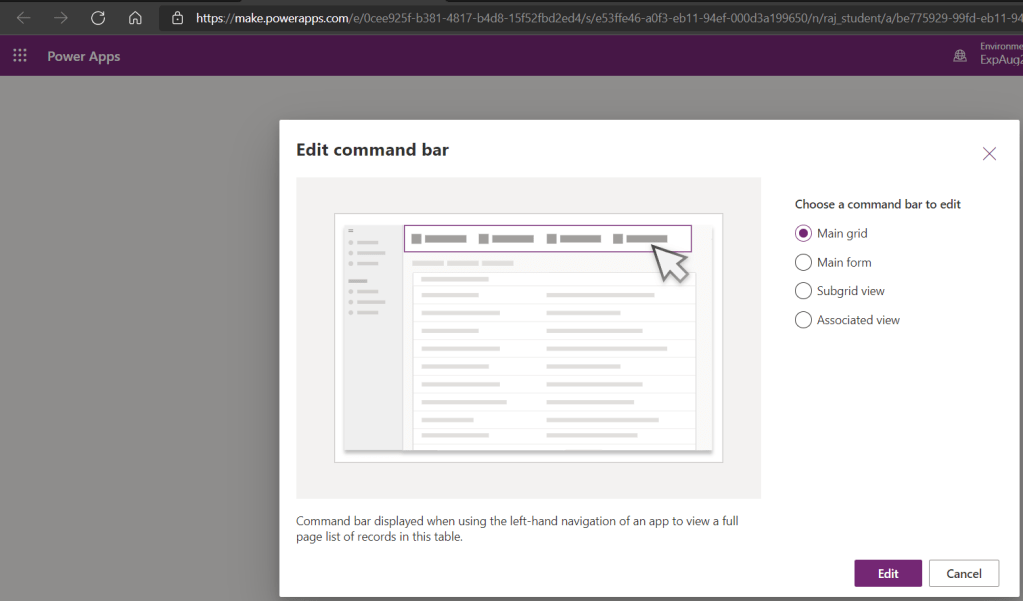The image size is (1023, 601).
Task: Click the "Edit command bar" dialog heading
Action: click(372, 150)
